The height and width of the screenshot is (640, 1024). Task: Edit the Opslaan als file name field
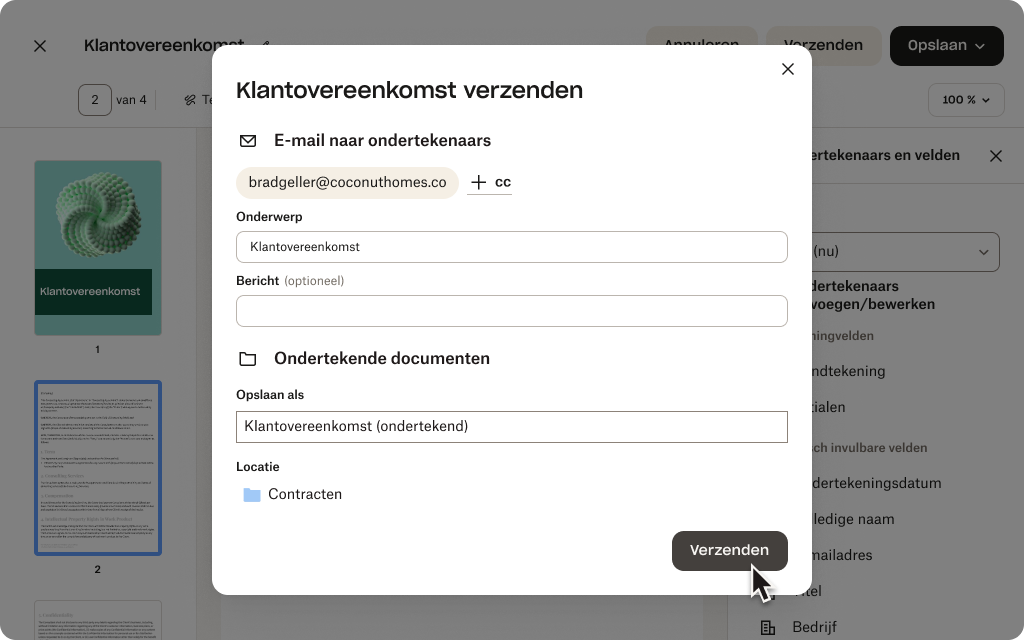pos(511,426)
